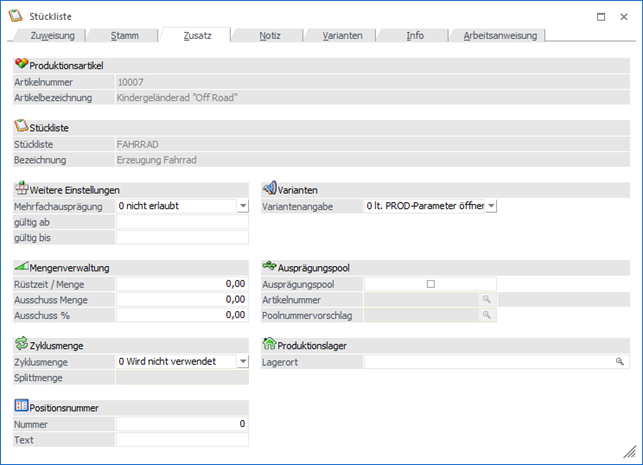Click the gültig ab date field
Image resolution: width=643 pixels, height=465 pixels.
click(182, 222)
